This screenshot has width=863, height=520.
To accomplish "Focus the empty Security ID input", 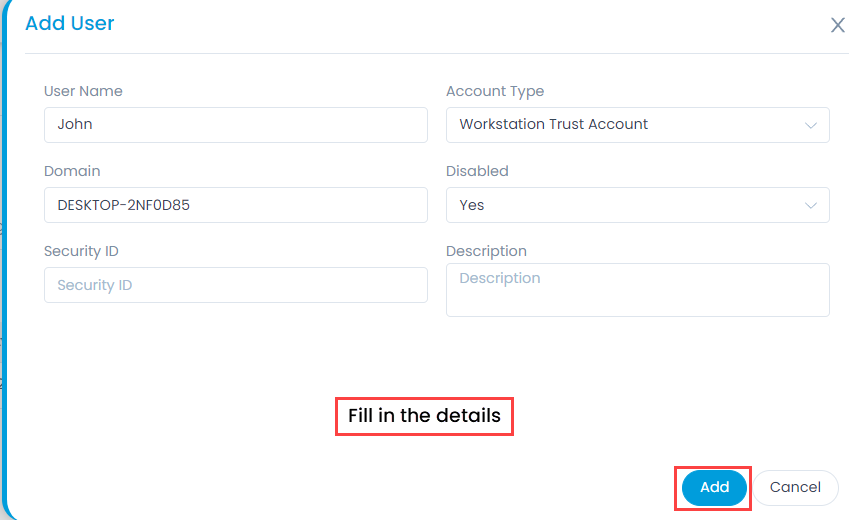I will point(236,285).
